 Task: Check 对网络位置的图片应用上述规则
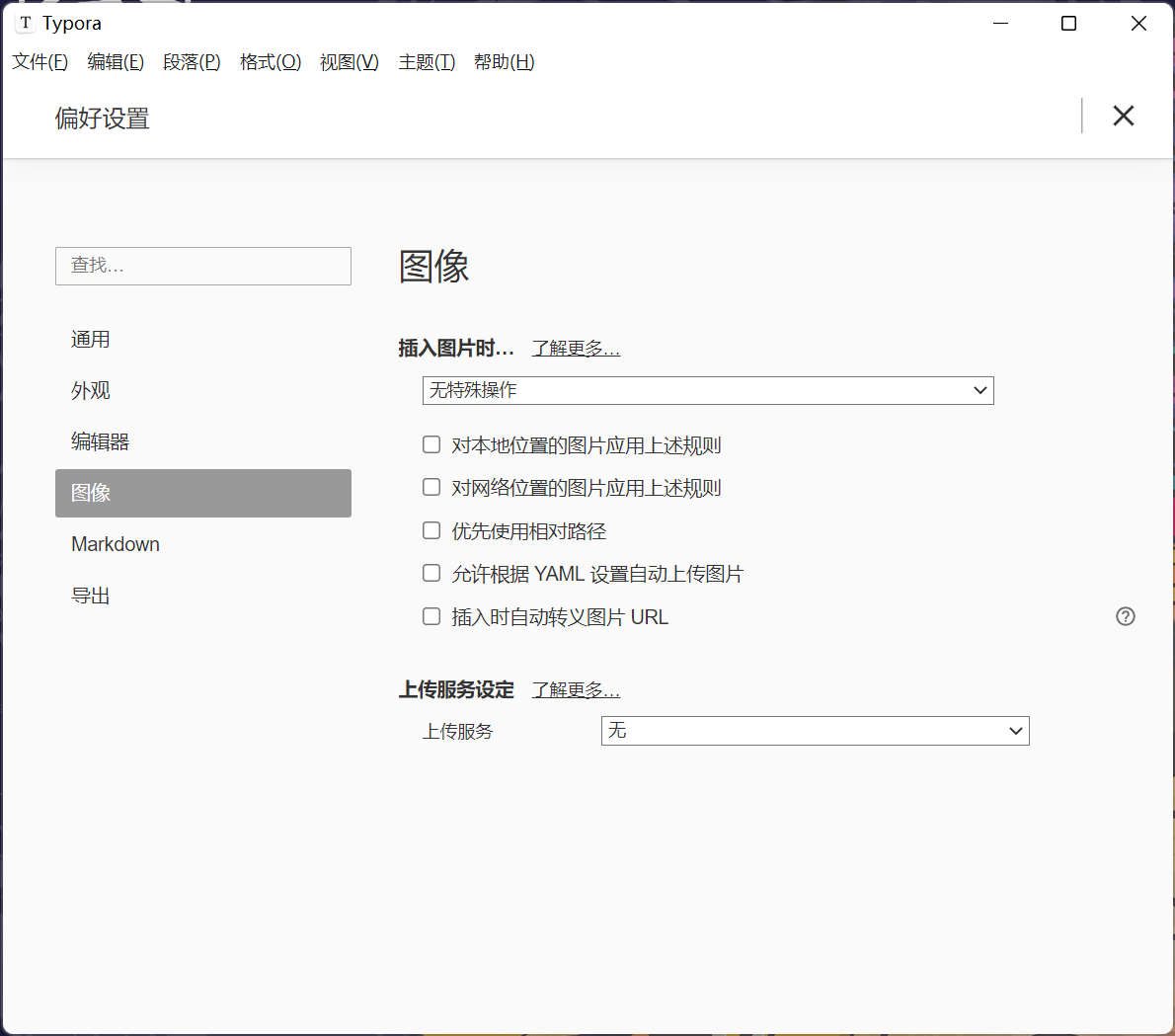click(431, 487)
